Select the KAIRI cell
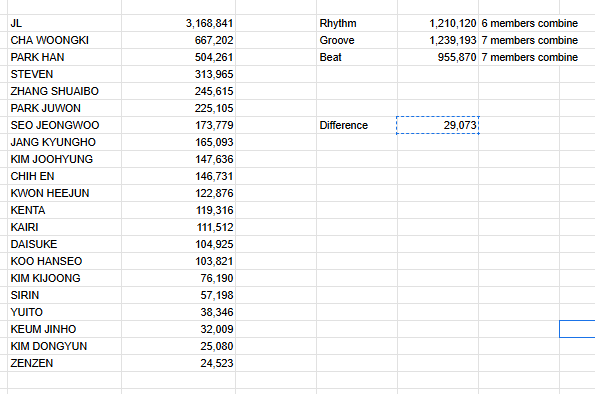595x394 pixels. tap(65, 227)
